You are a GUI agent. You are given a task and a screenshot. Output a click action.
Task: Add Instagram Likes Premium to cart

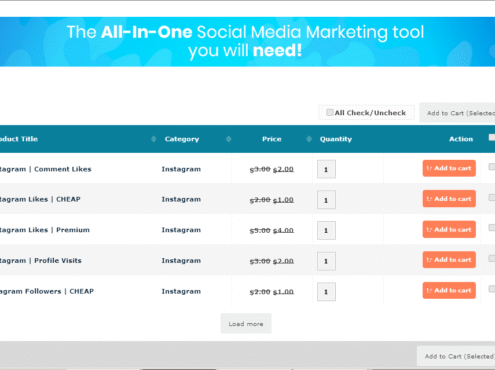(449, 230)
